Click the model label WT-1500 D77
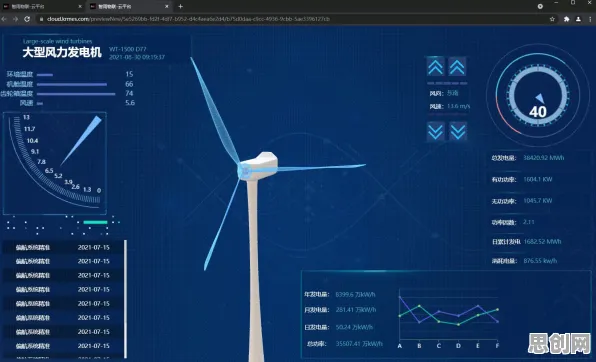Viewport: 596px width, 362px height. tap(127, 49)
